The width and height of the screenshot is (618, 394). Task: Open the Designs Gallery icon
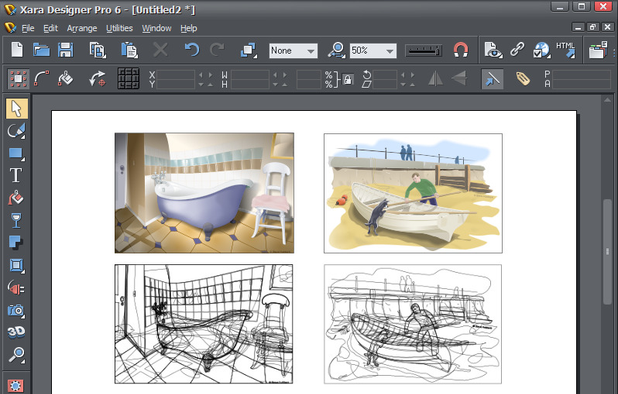(x=598, y=50)
